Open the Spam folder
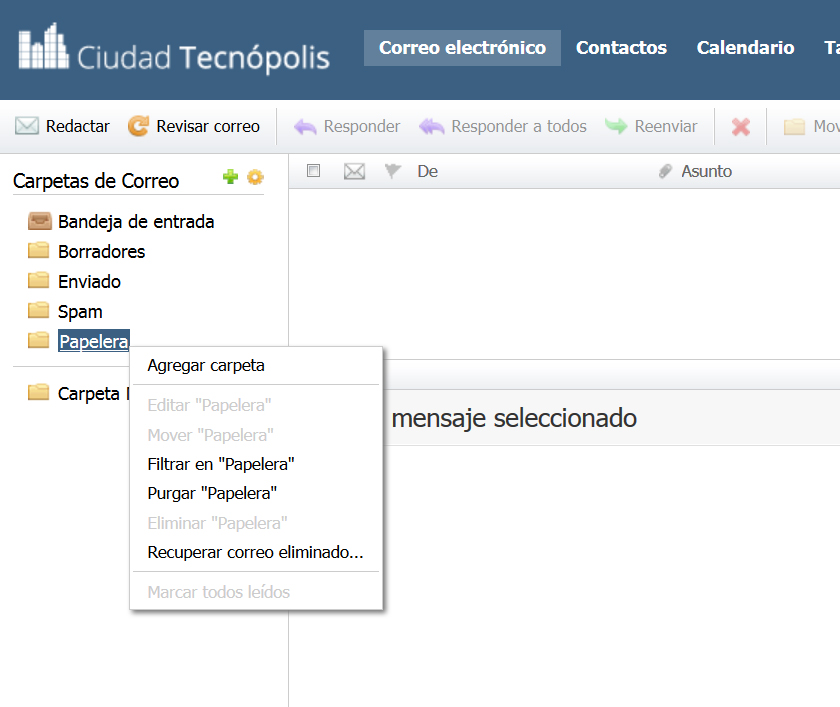The height and width of the screenshot is (707, 840). [80, 311]
